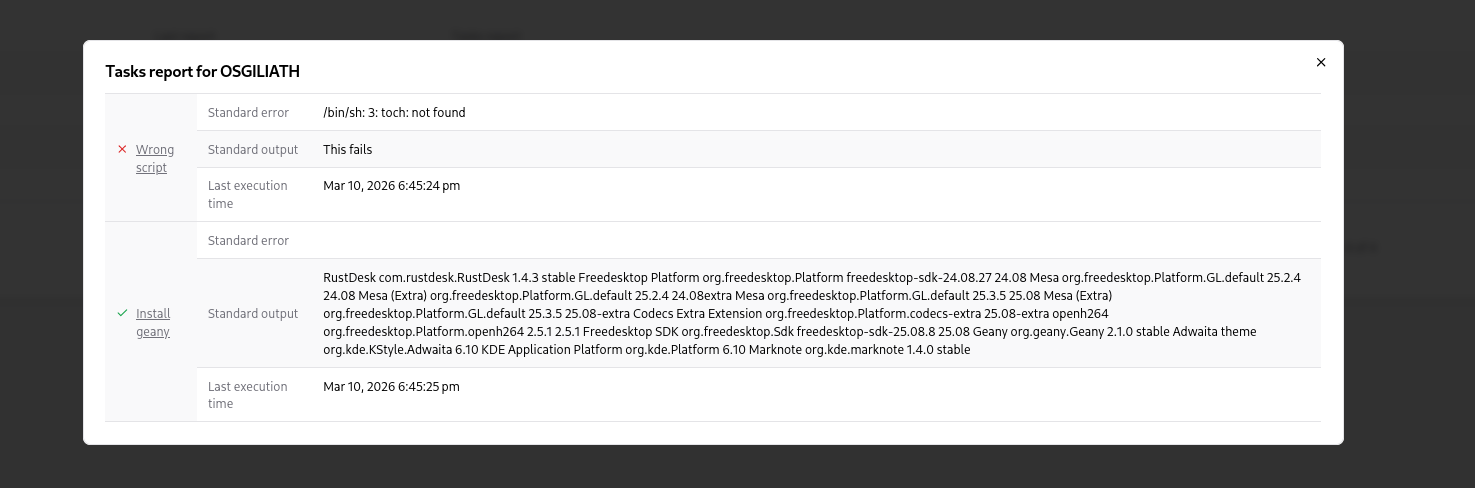
Task: Click the red failed status icon
Action: [x=122, y=150]
